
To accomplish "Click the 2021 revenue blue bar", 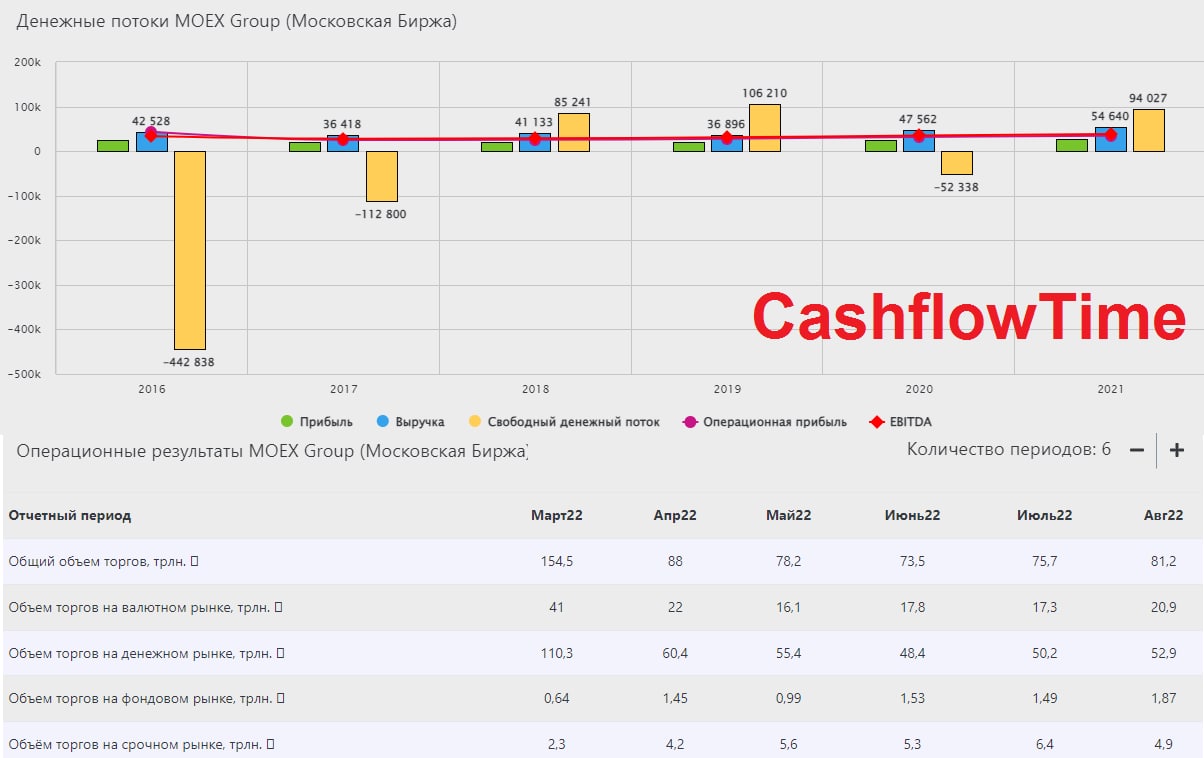I will (1111, 139).
